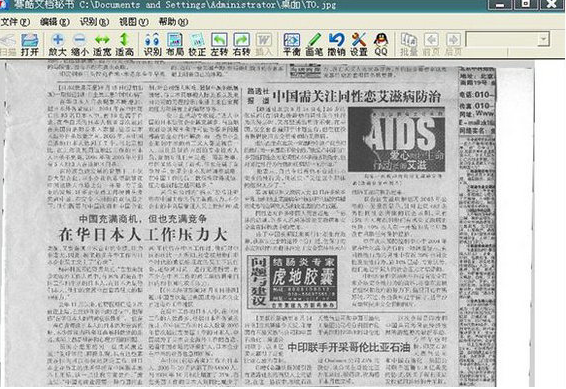Open 设置 settings tool icon
The image size is (566, 389).
[x=359, y=45]
